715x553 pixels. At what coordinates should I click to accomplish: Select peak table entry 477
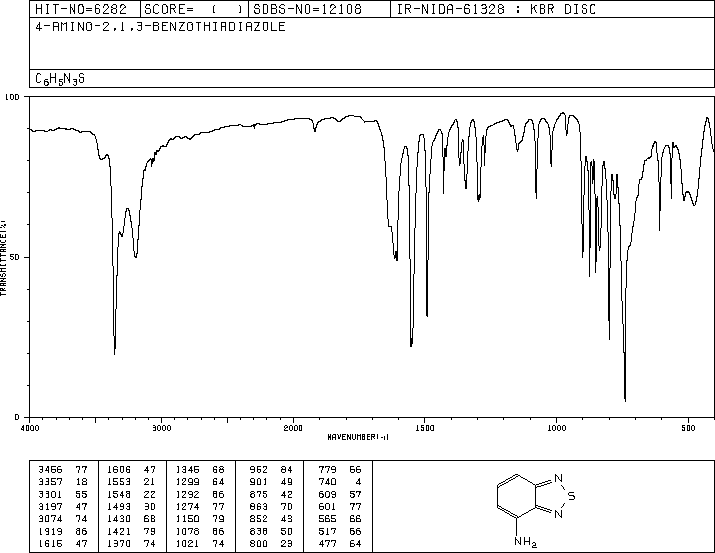pos(340,543)
